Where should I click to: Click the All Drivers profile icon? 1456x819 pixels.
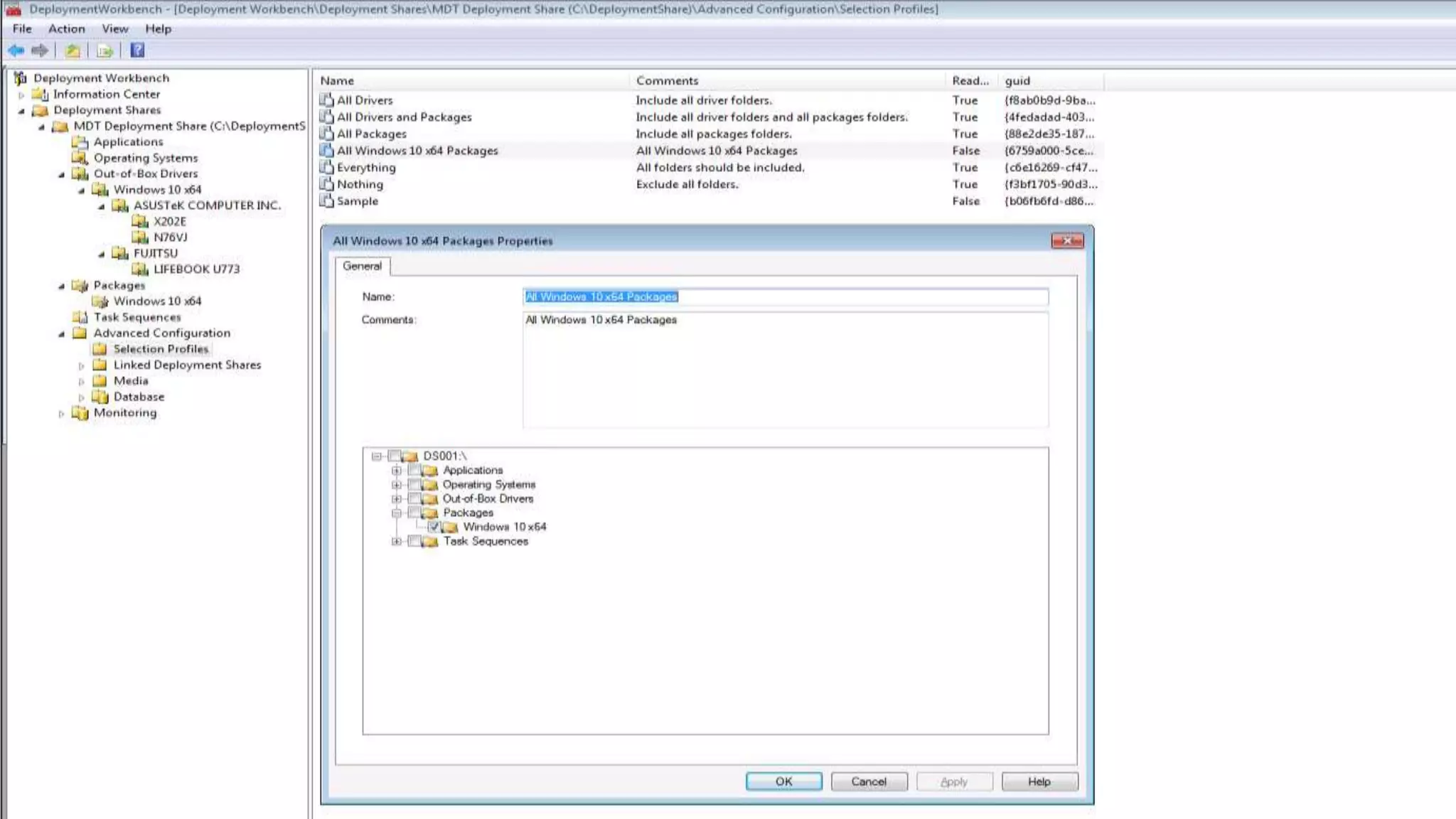(x=326, y=100)
